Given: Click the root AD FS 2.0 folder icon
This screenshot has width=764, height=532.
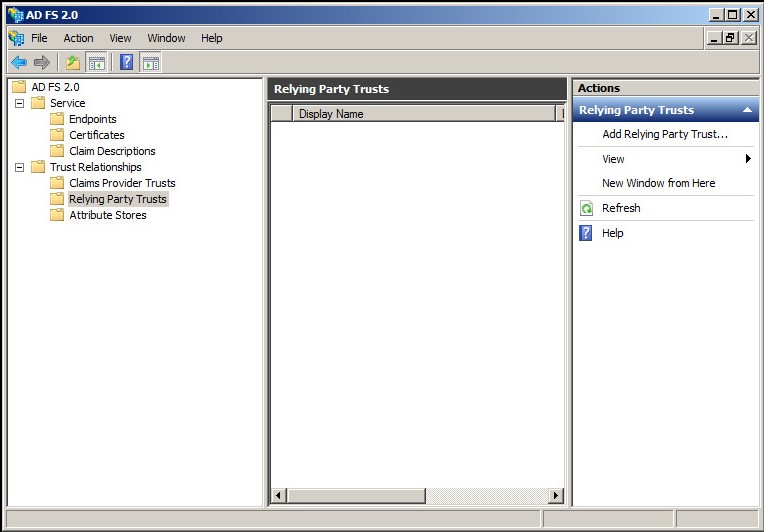Looking at the screenshot, I should (19, 87).
